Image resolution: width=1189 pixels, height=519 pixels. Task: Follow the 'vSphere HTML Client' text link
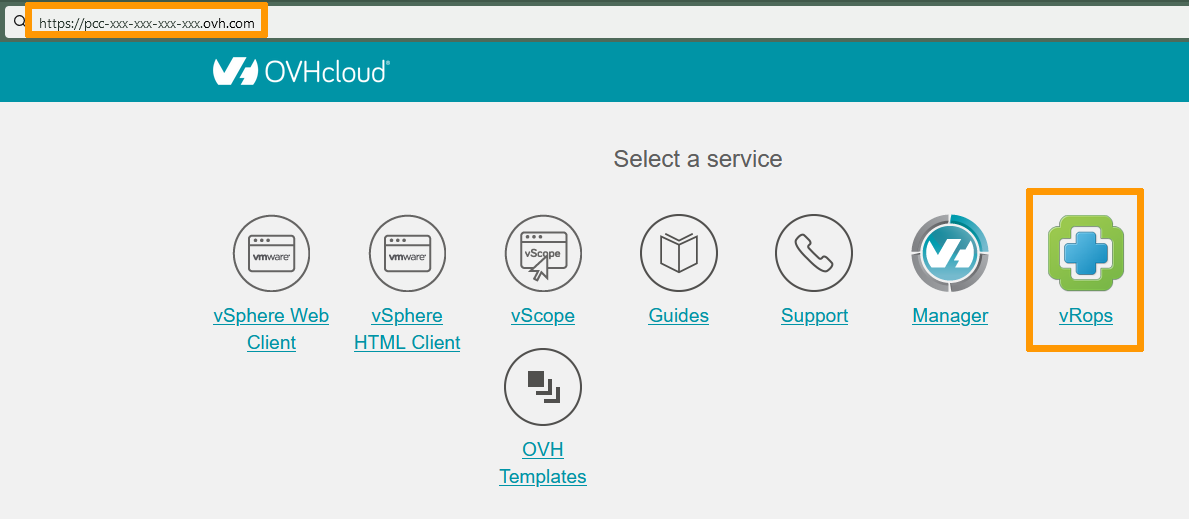[407, 329]
